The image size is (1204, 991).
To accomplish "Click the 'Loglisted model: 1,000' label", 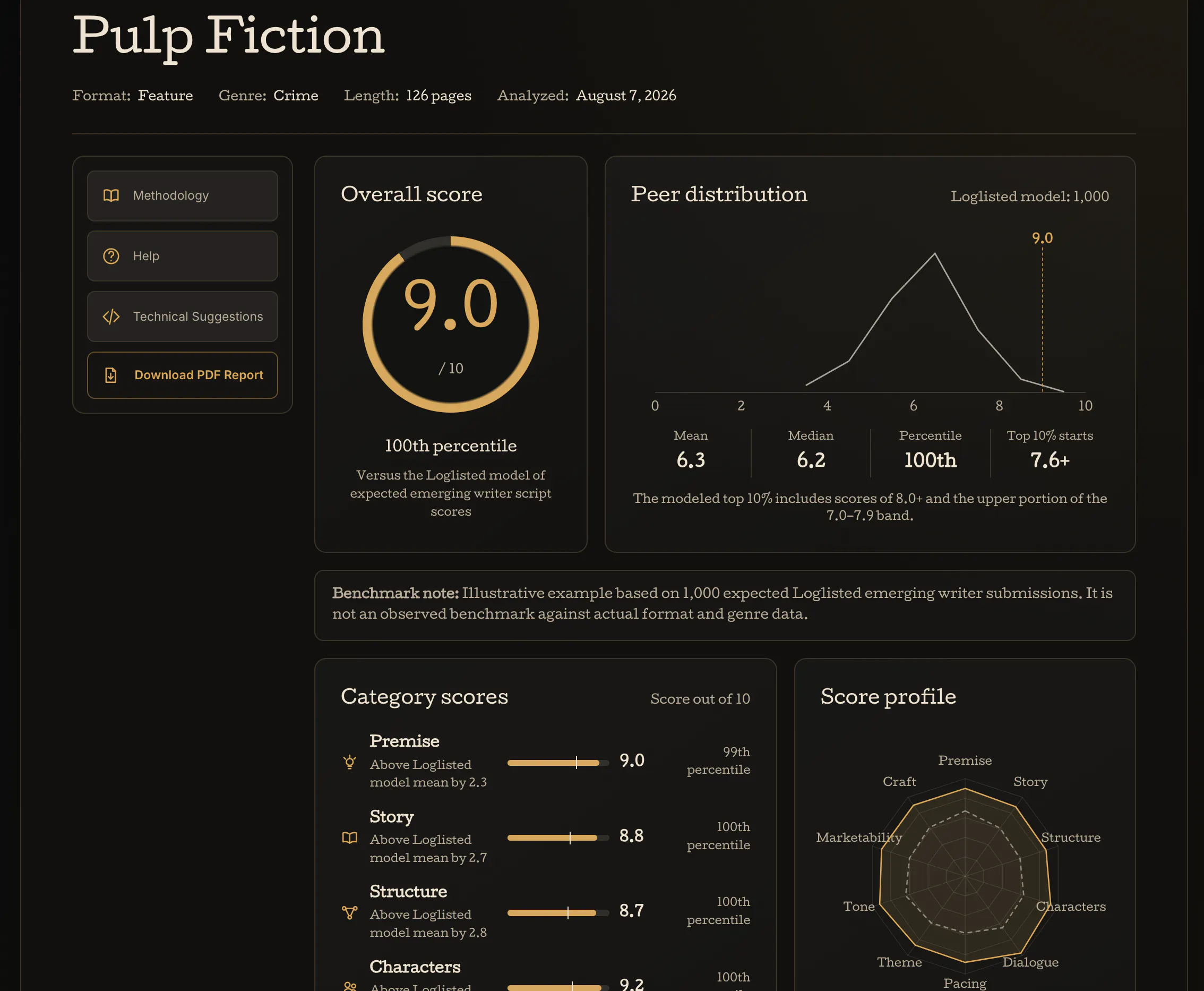I will pyautogui.click(x=1029, y=197).
